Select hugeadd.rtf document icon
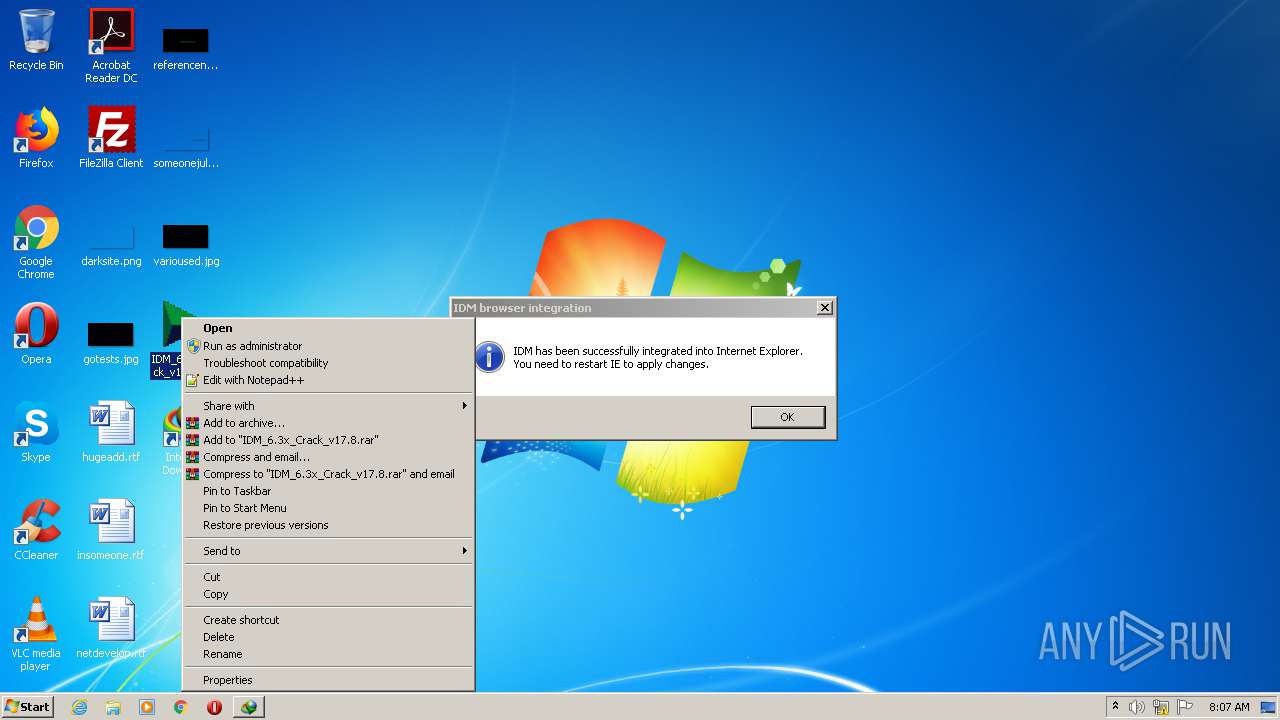Viewport: 1280px width, 720px height. 111,432
